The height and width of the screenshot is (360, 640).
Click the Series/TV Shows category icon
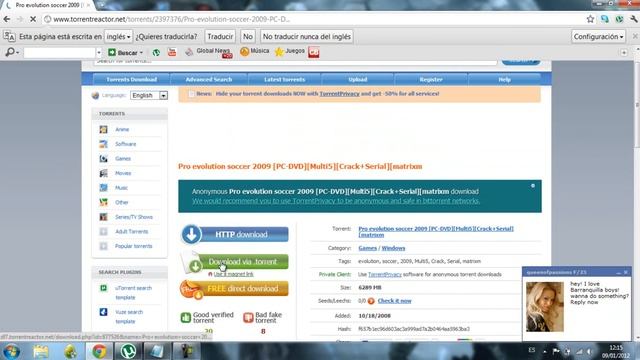104,217
